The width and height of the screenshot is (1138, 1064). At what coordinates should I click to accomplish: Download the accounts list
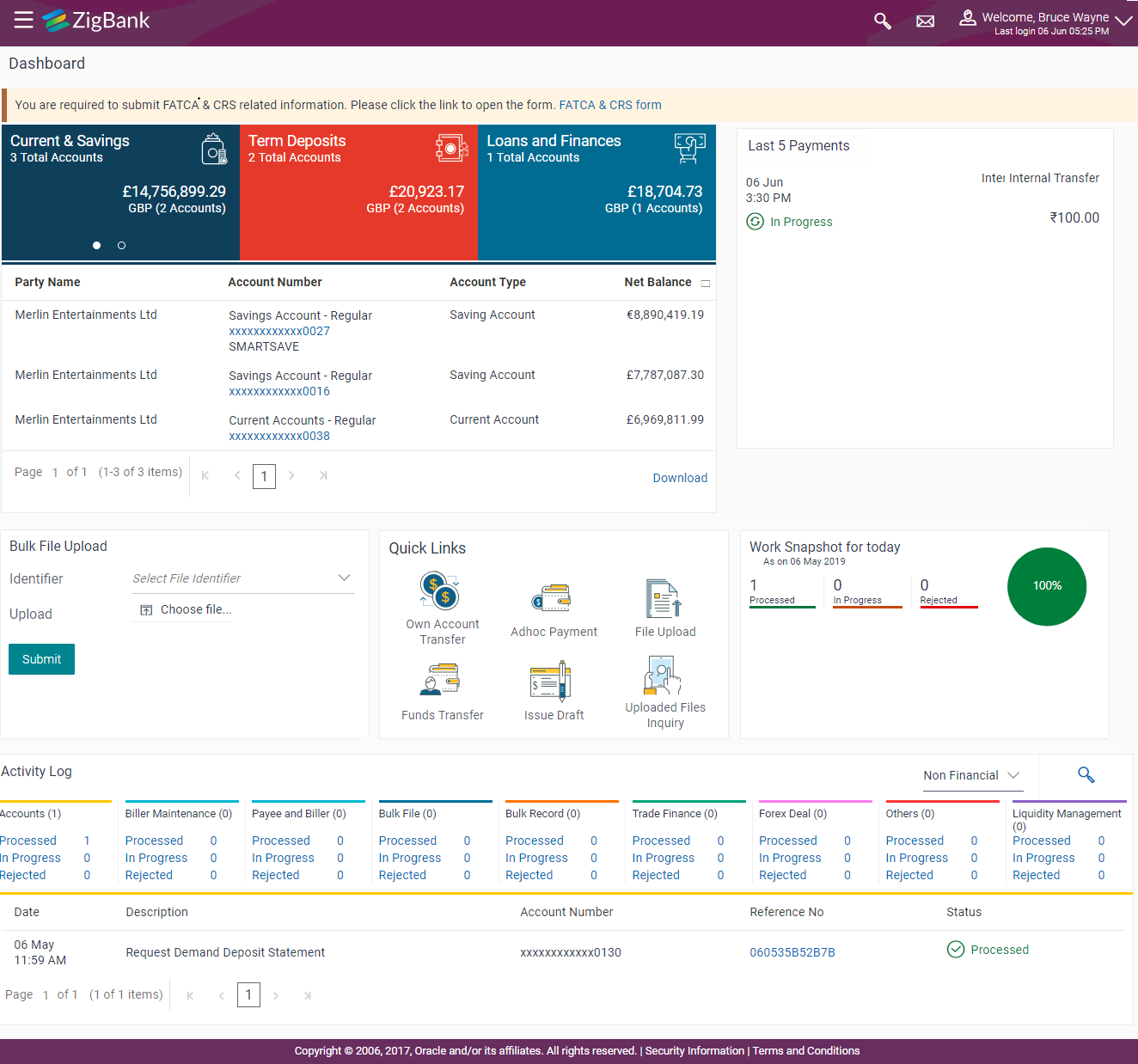(x=680, y=478)
